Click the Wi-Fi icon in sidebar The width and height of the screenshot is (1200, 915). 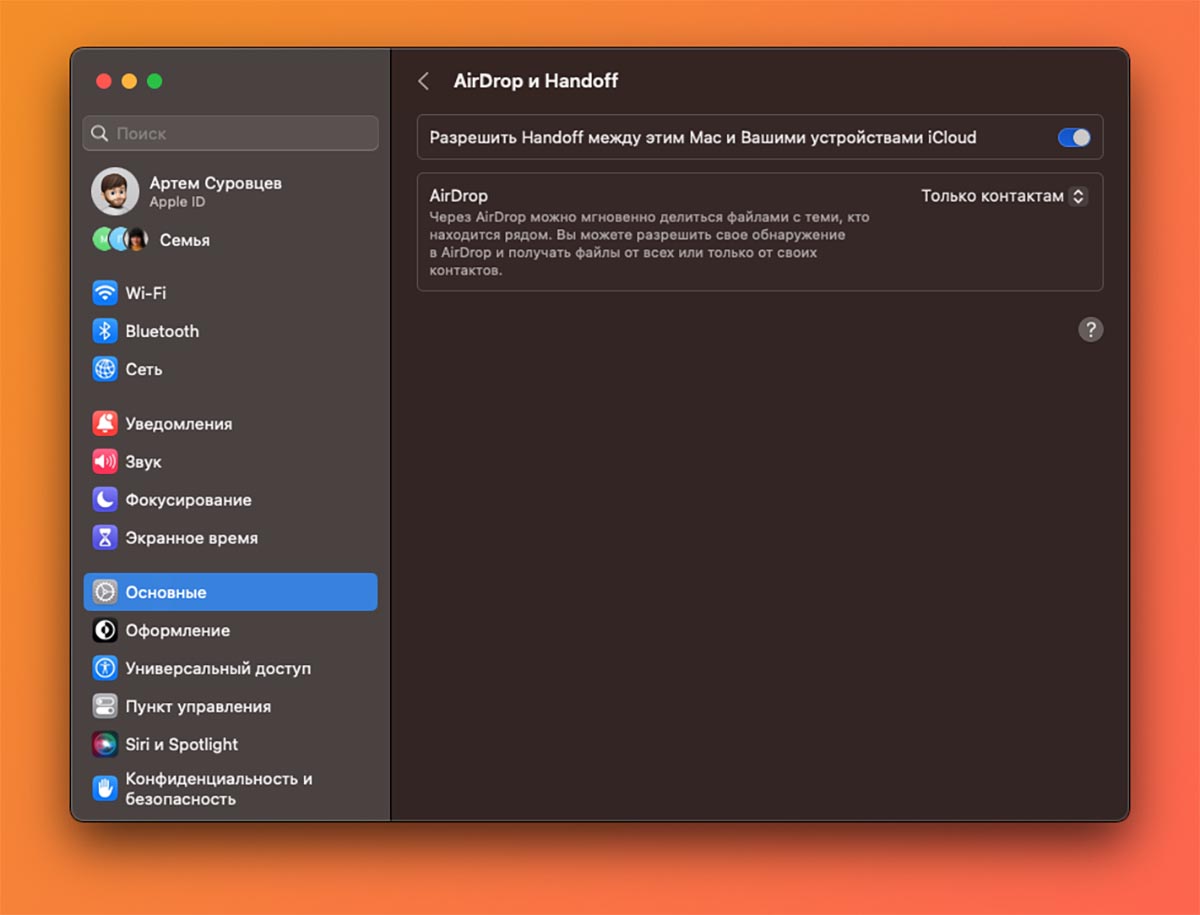pyautogui.click(x=105, y=293)
